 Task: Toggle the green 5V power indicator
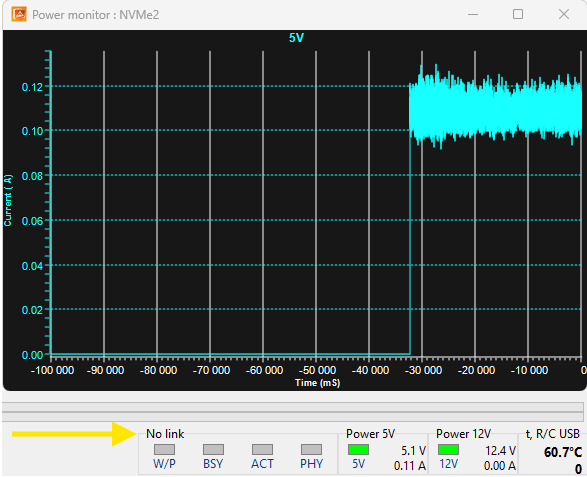(x=358, y=449)
